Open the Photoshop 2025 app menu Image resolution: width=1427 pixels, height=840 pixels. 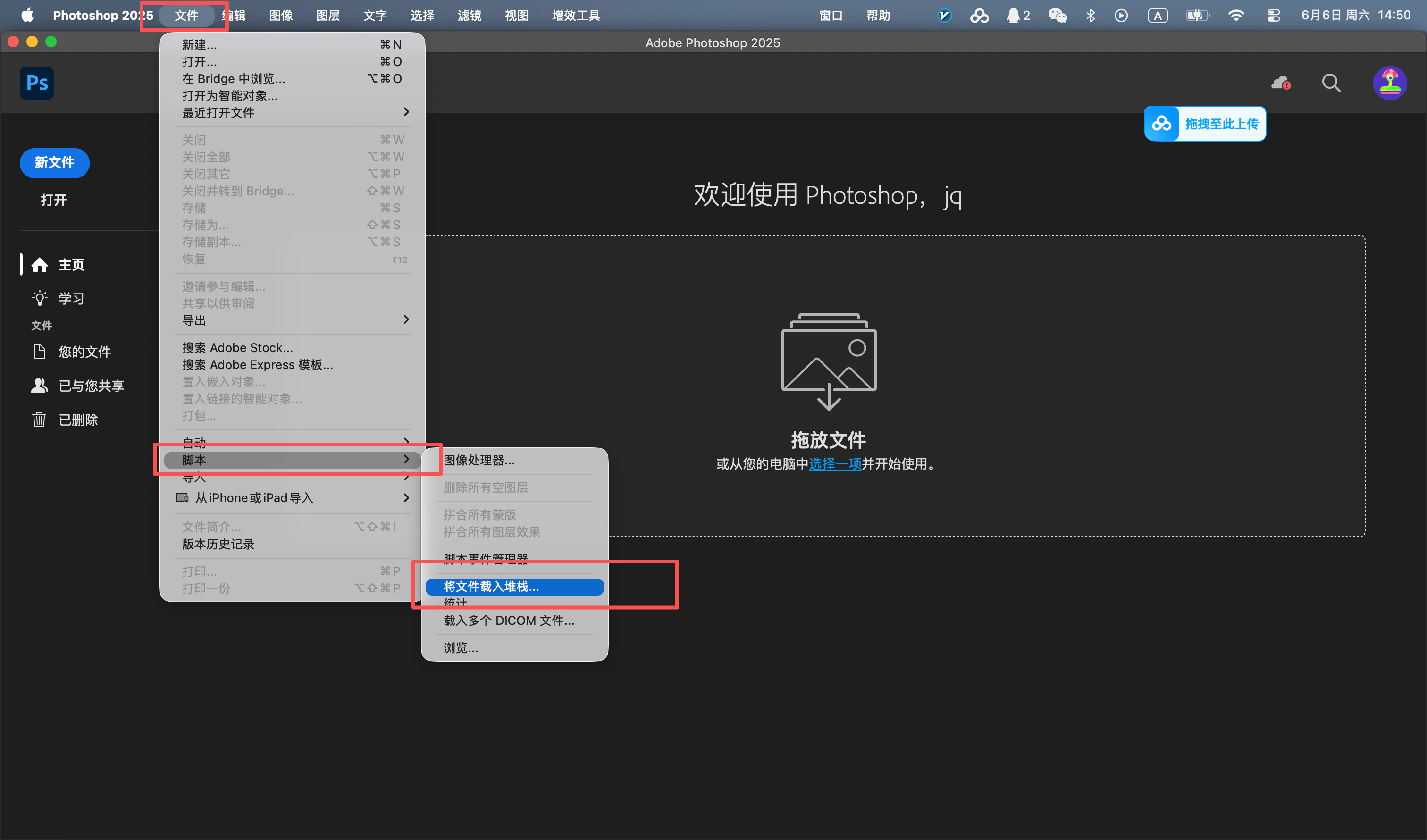pyautogui.click(x=102, y=15)
